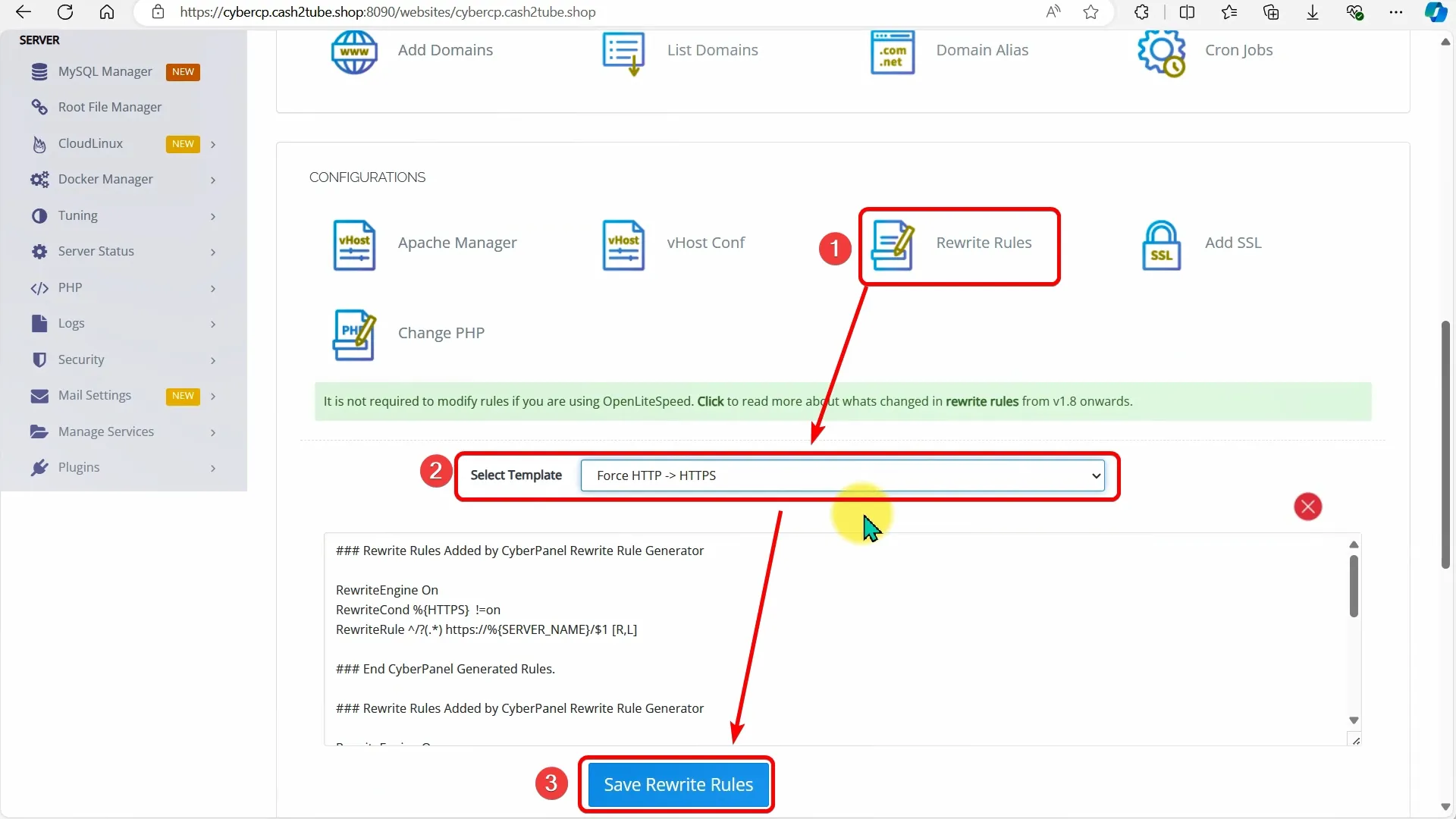Click the rules text area scrollbar down arrow
The width and height of the screenshot is (1456, 819).
point(1354,720)
